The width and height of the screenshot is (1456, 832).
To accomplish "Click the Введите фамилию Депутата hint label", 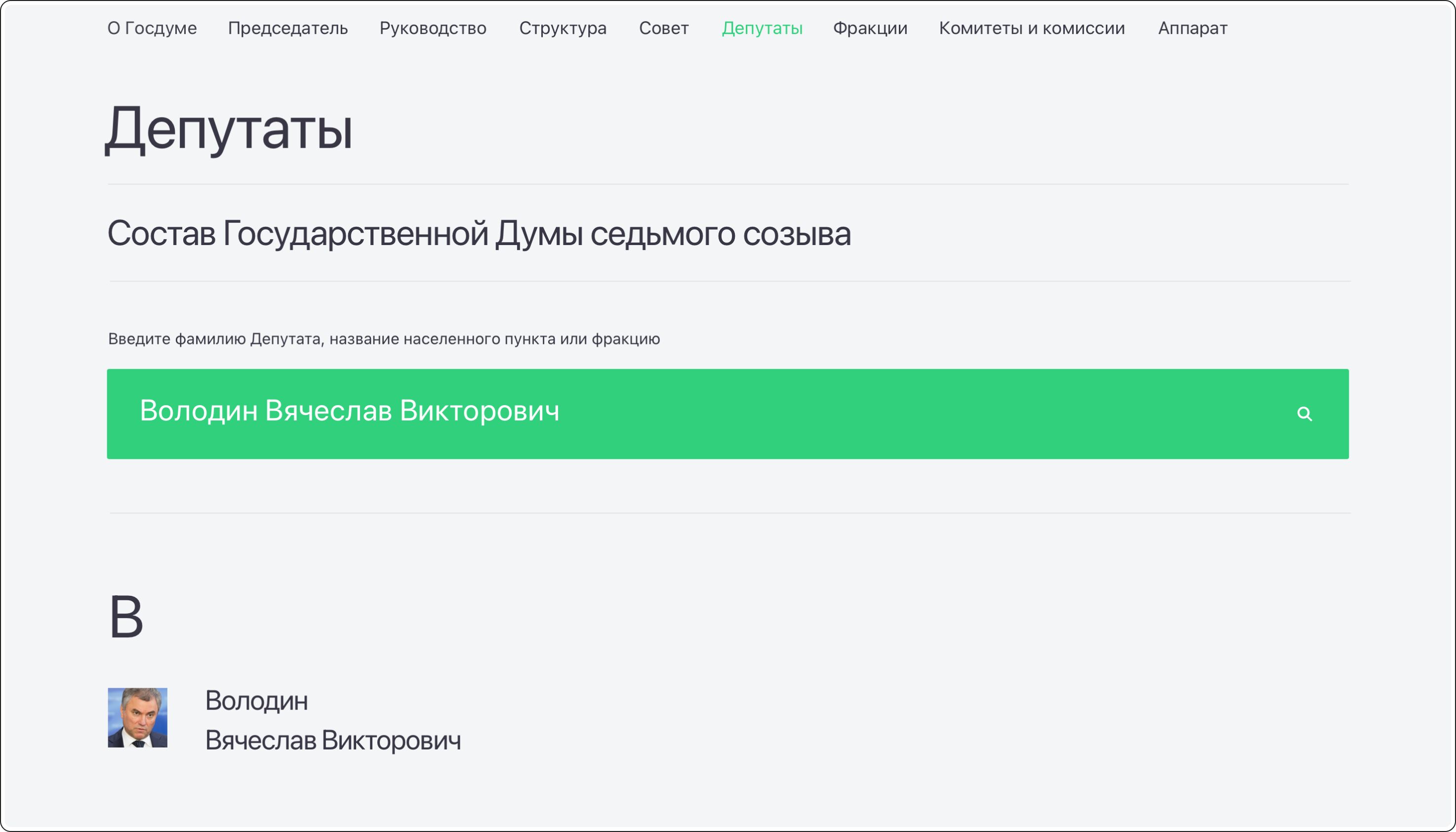I will coord(384,339).
